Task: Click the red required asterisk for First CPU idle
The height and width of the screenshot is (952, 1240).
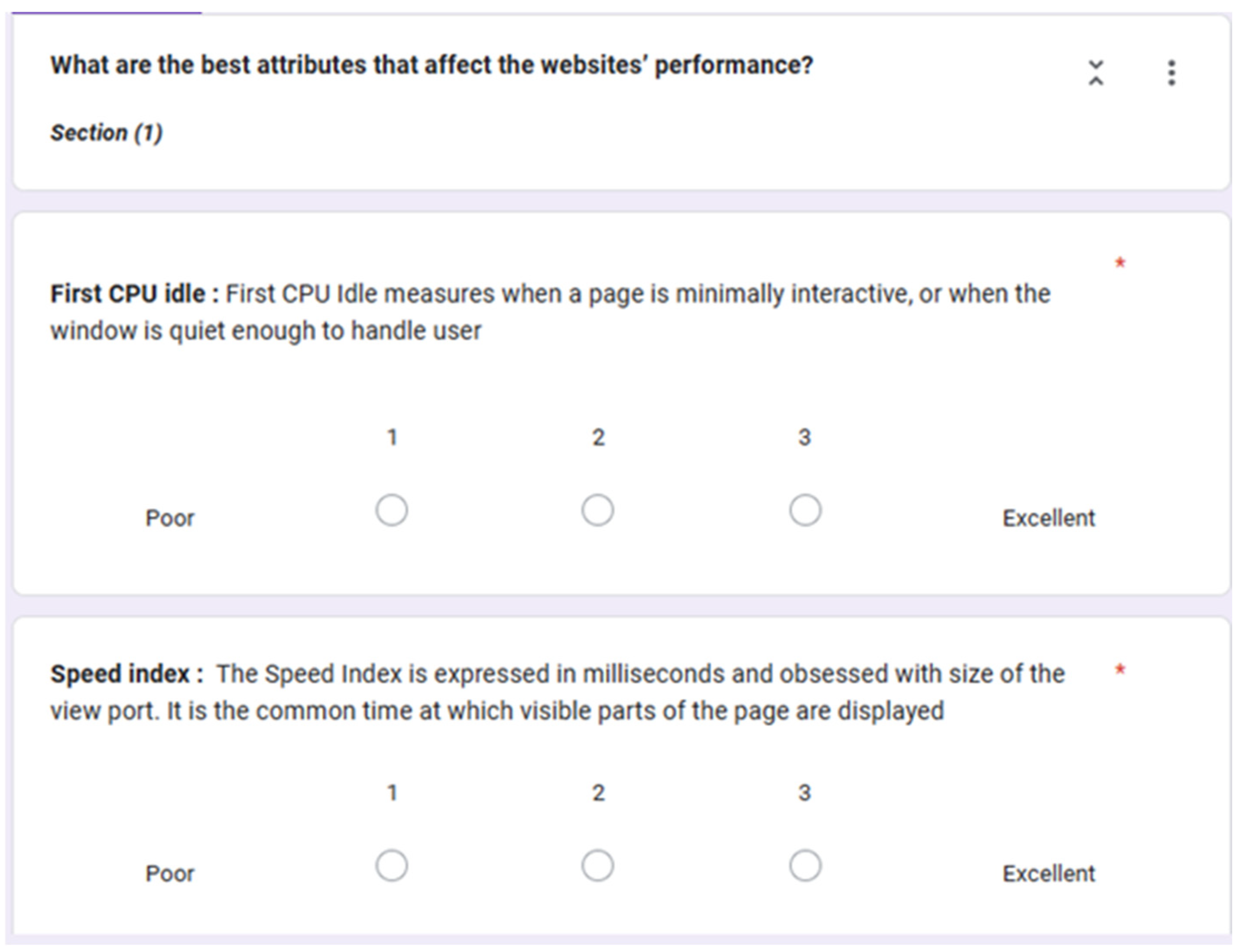Action: coord(1120,263)
